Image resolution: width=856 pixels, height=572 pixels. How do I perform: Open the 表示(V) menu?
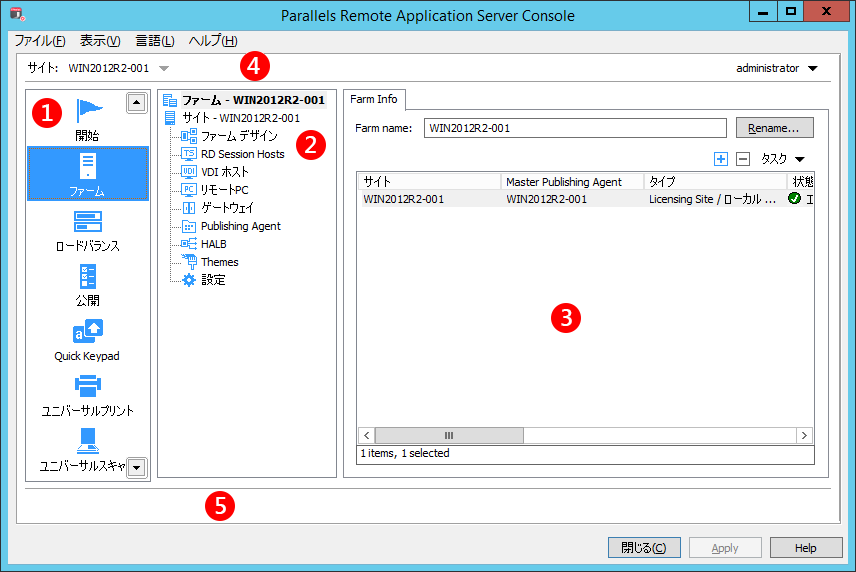(100, 41)
